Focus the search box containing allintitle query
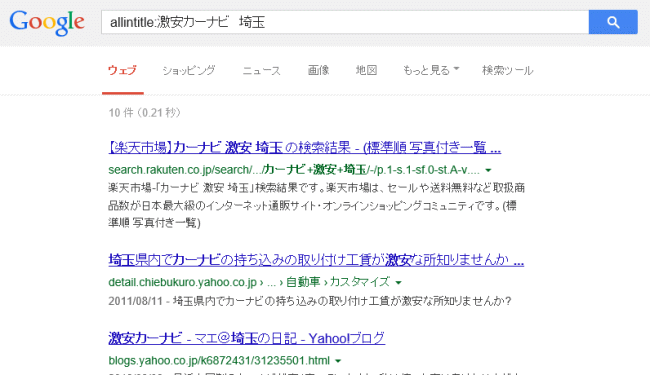Screen dimensions: 650x375 tap(345, 22)
